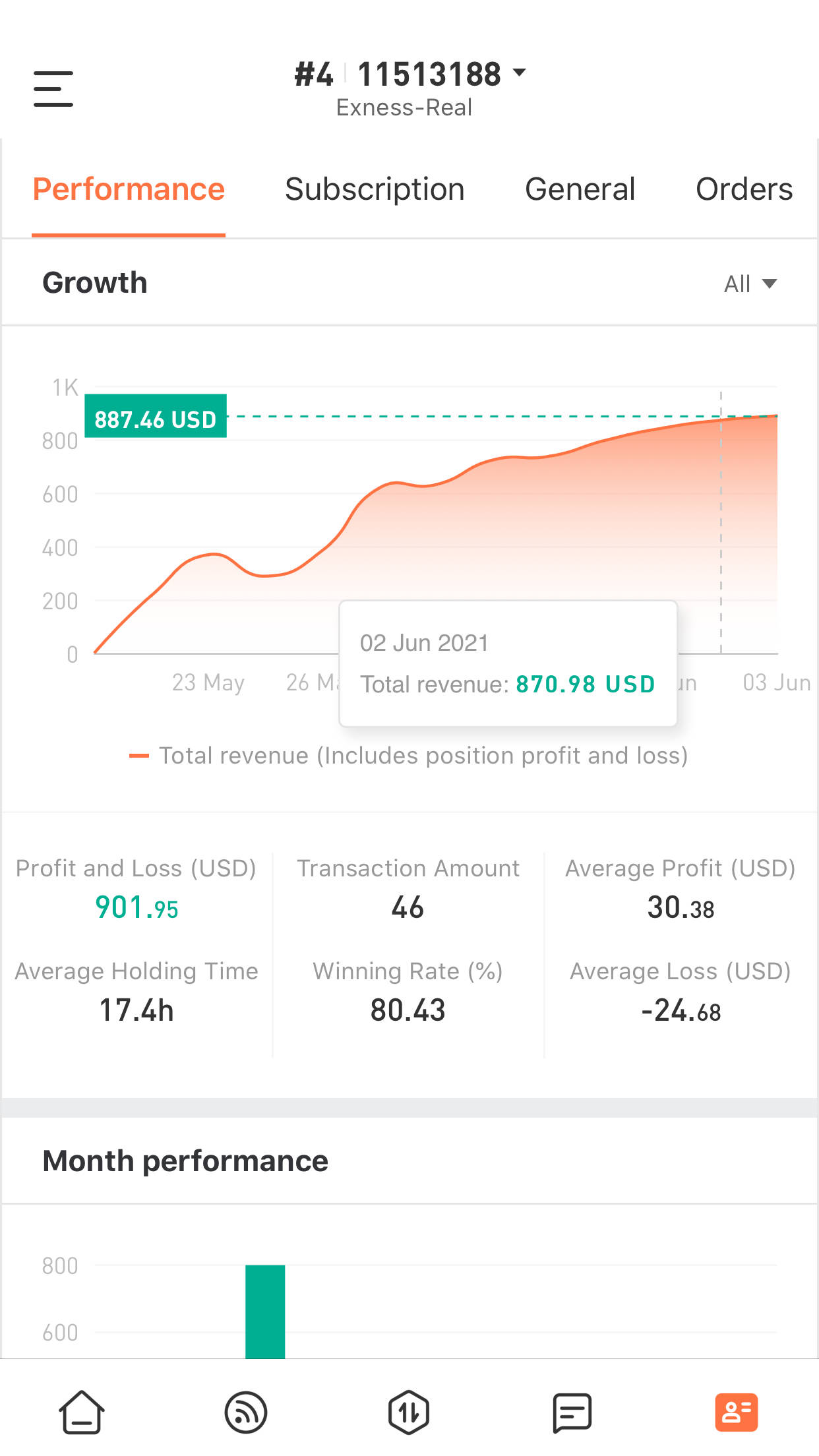
Task: Toggle the Total revenue legend entry
Action: (409, 756)
